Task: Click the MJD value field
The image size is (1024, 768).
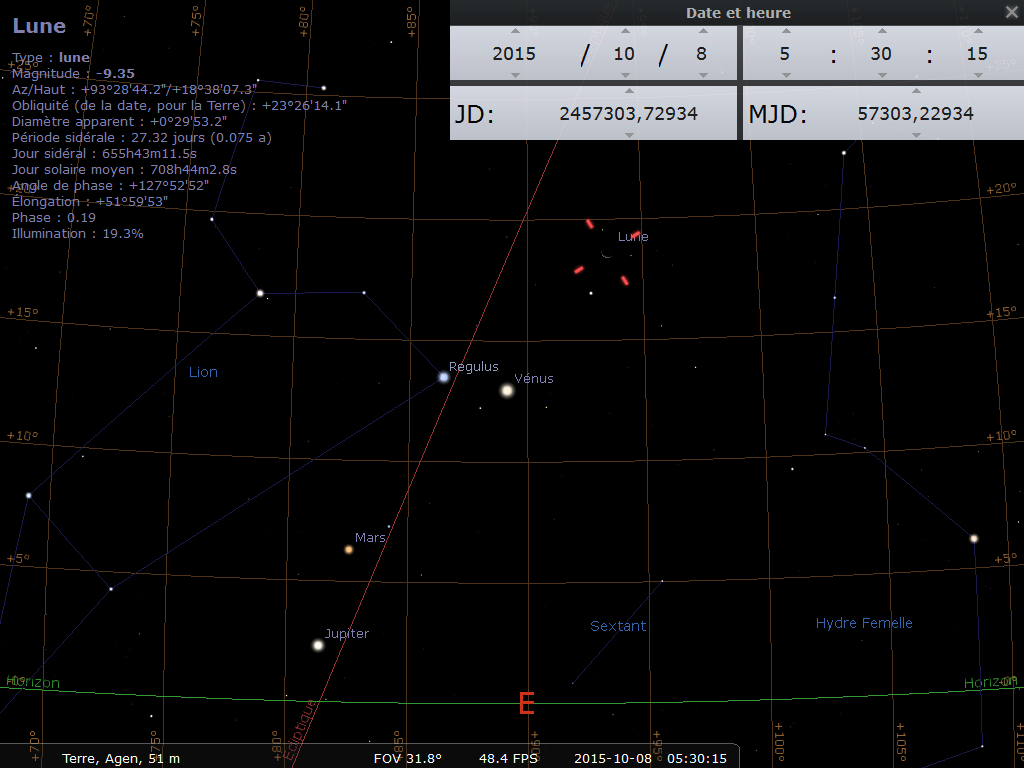Action: pyautogui.click(x=915, y=114)
